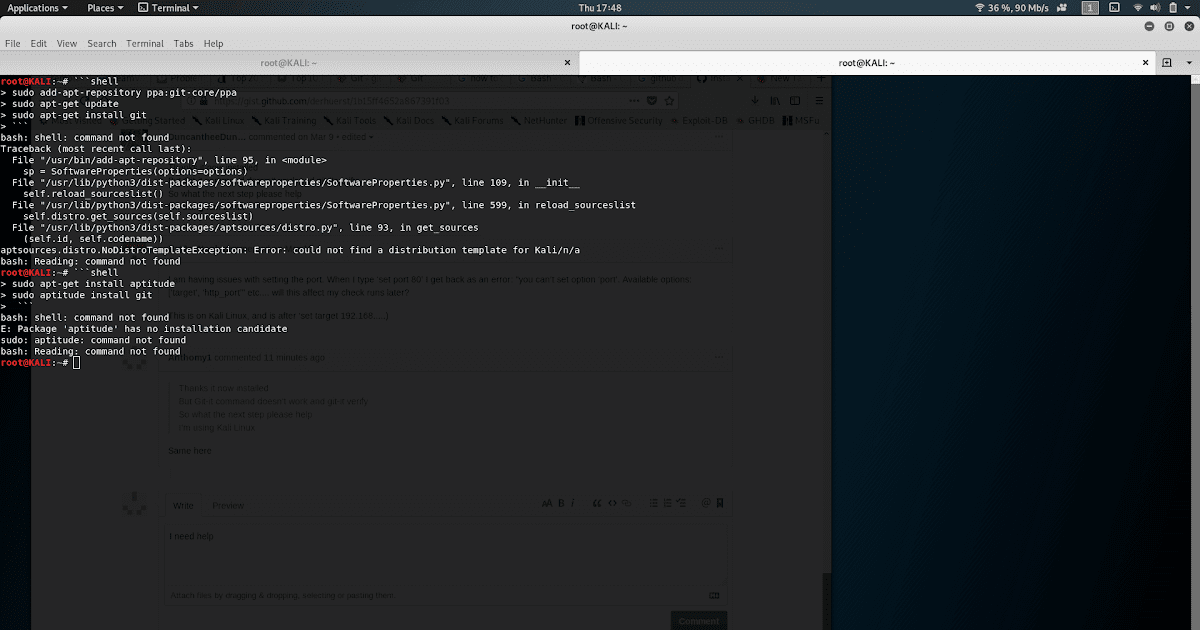Click bulleted list icon in comment toolbar

pos(652,503)
